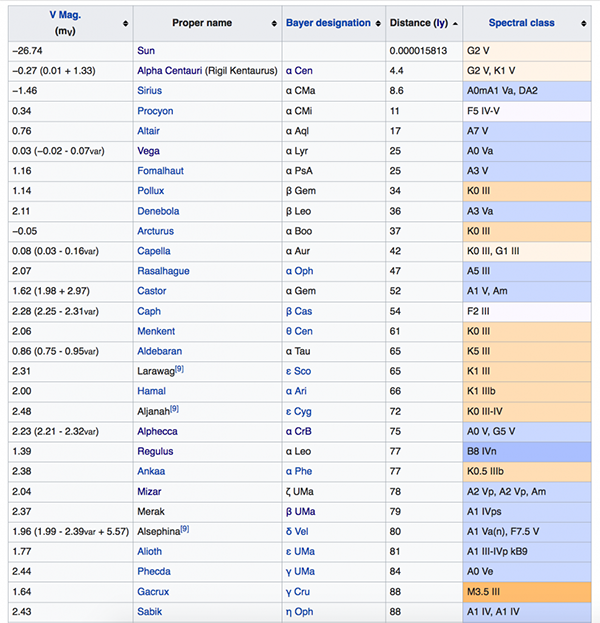Viewport: 600px width, 623px height.
Task: Click the 'ly' link in Distance header
Action: click(439, 23)
